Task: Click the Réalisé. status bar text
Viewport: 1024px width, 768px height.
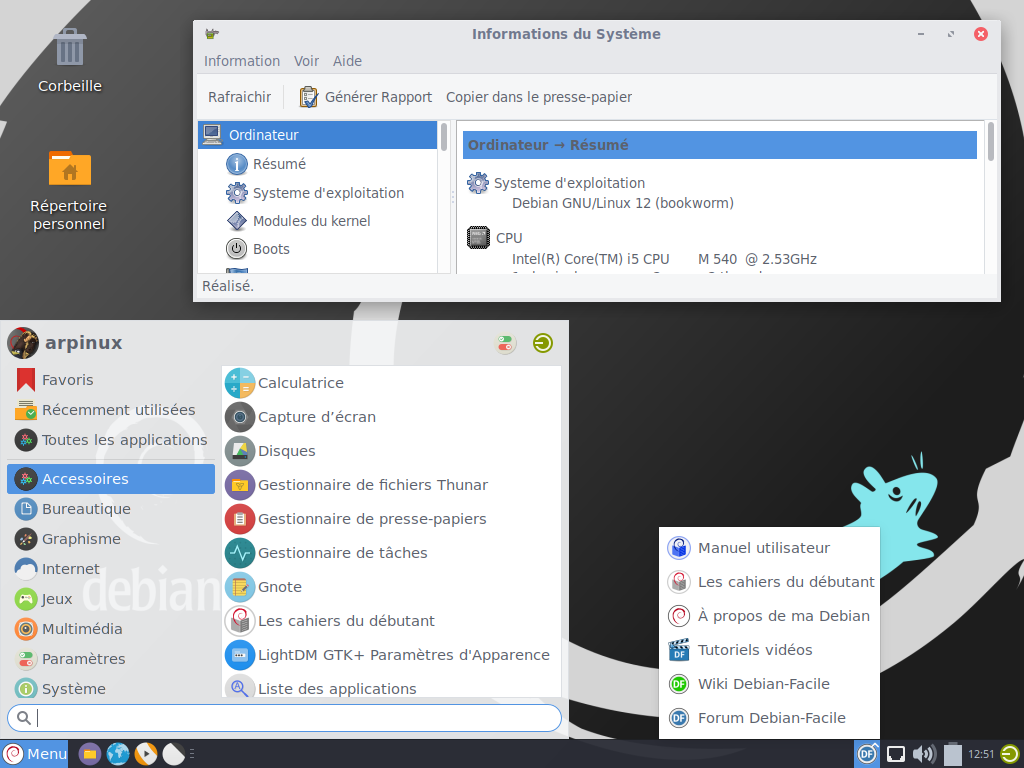Action: click(228, 286)
